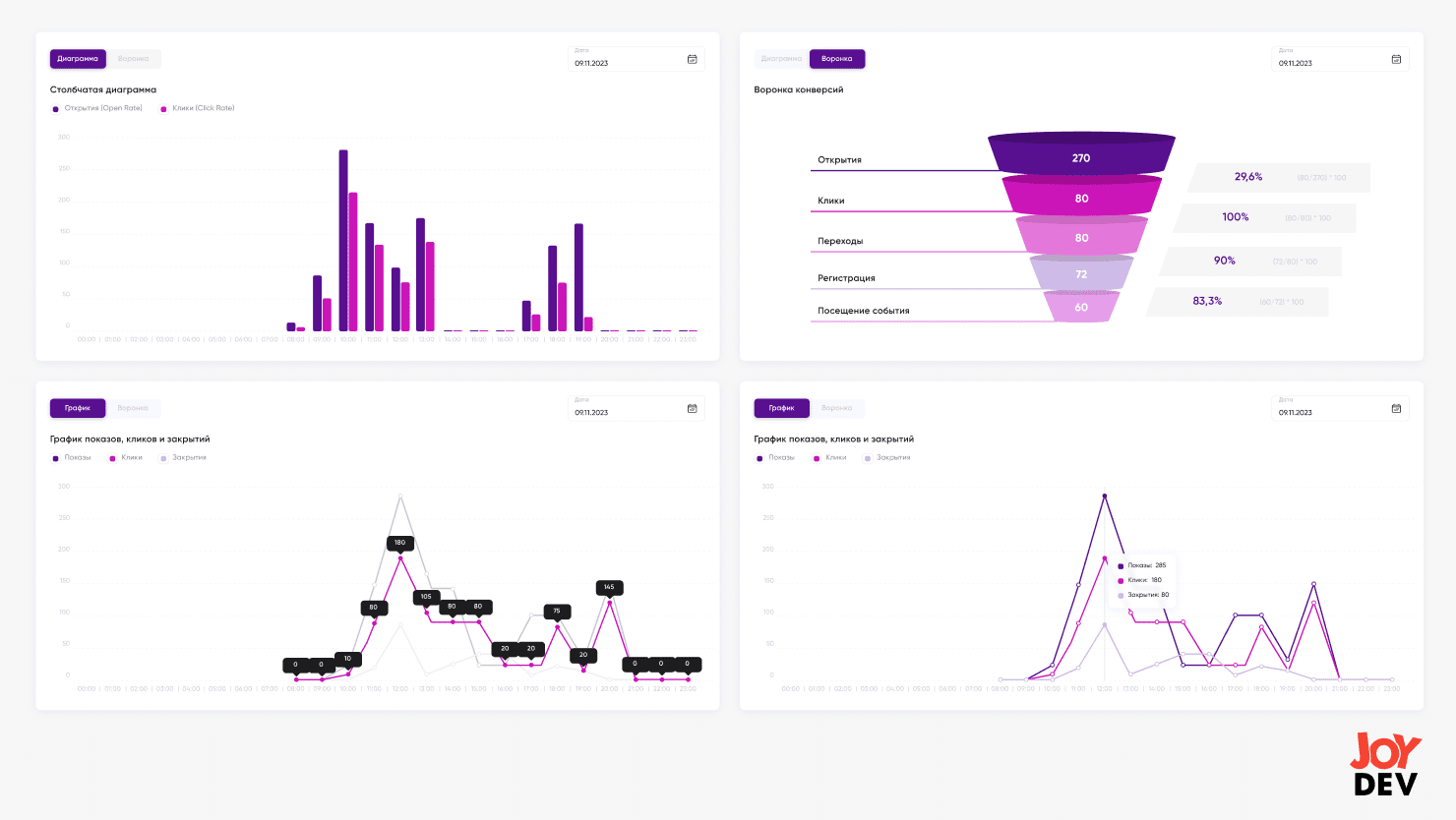
Task: Select active Воронка tab in funnel panel
Action: (837, 59)
